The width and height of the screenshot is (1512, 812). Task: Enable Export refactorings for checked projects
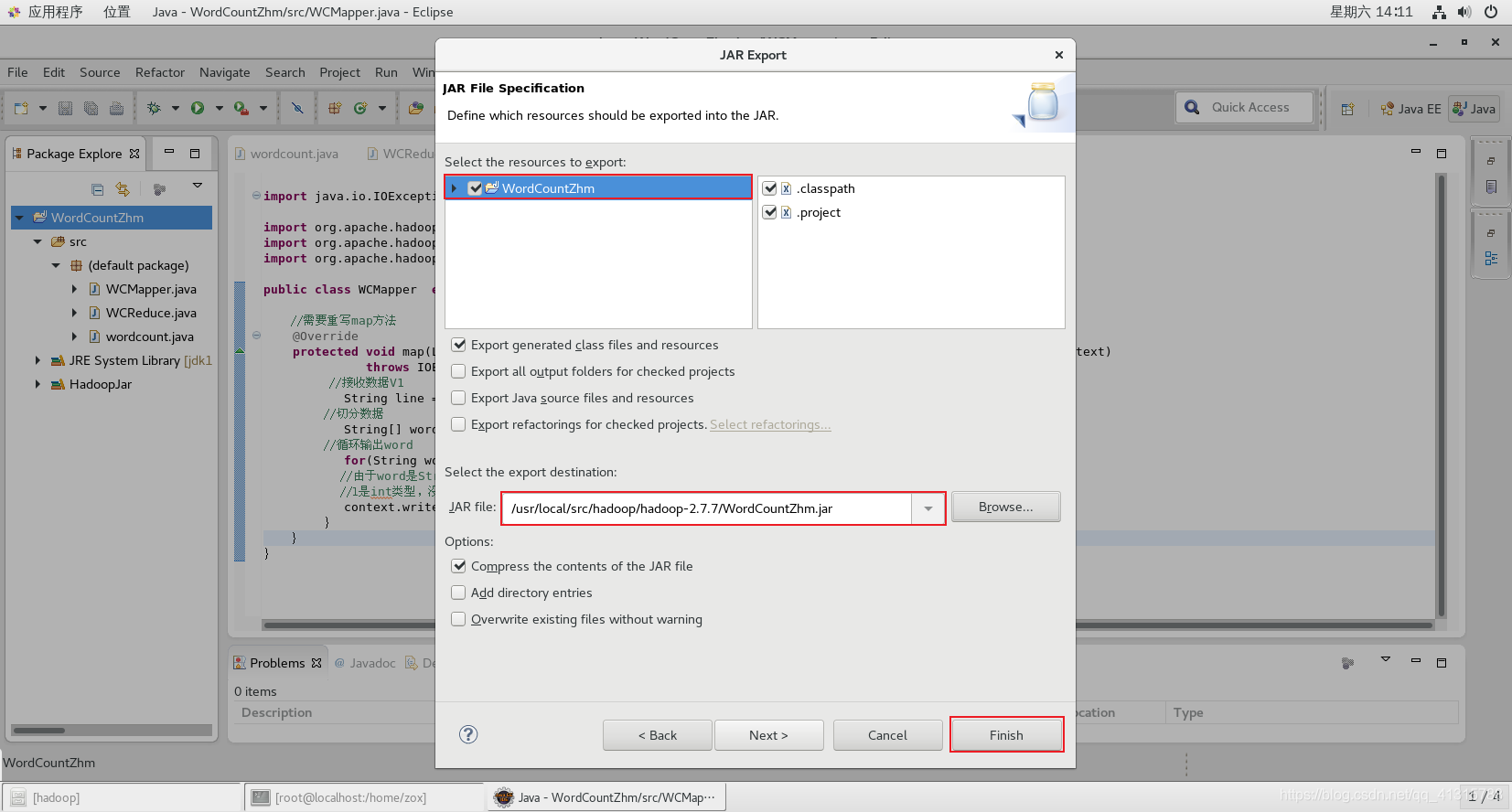[459, 424]
